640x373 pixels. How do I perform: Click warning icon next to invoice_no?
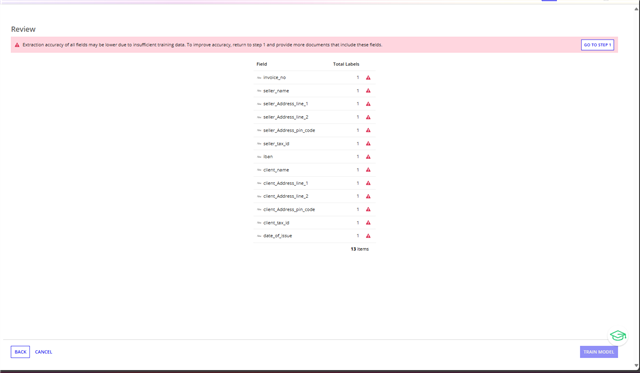tap(368, 78)
